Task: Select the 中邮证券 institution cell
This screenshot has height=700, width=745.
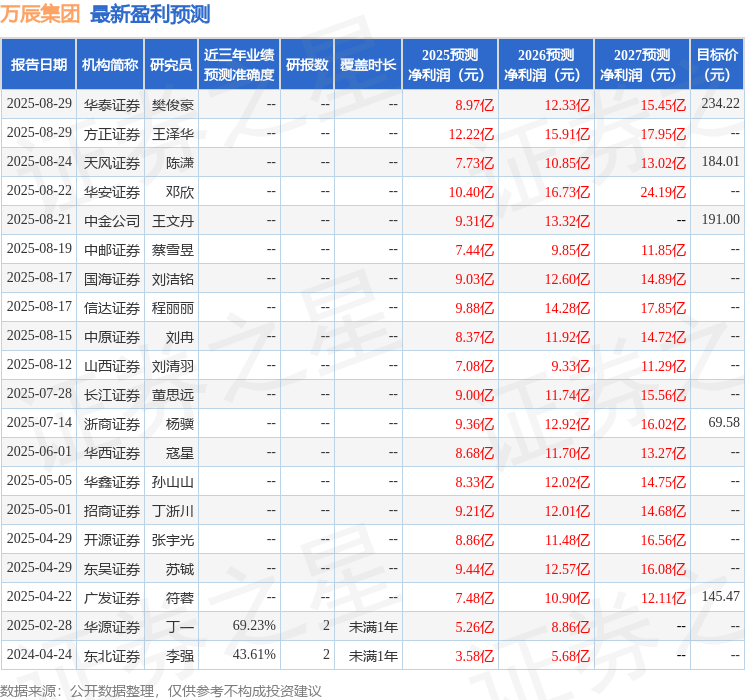Action: pos(112,250)
